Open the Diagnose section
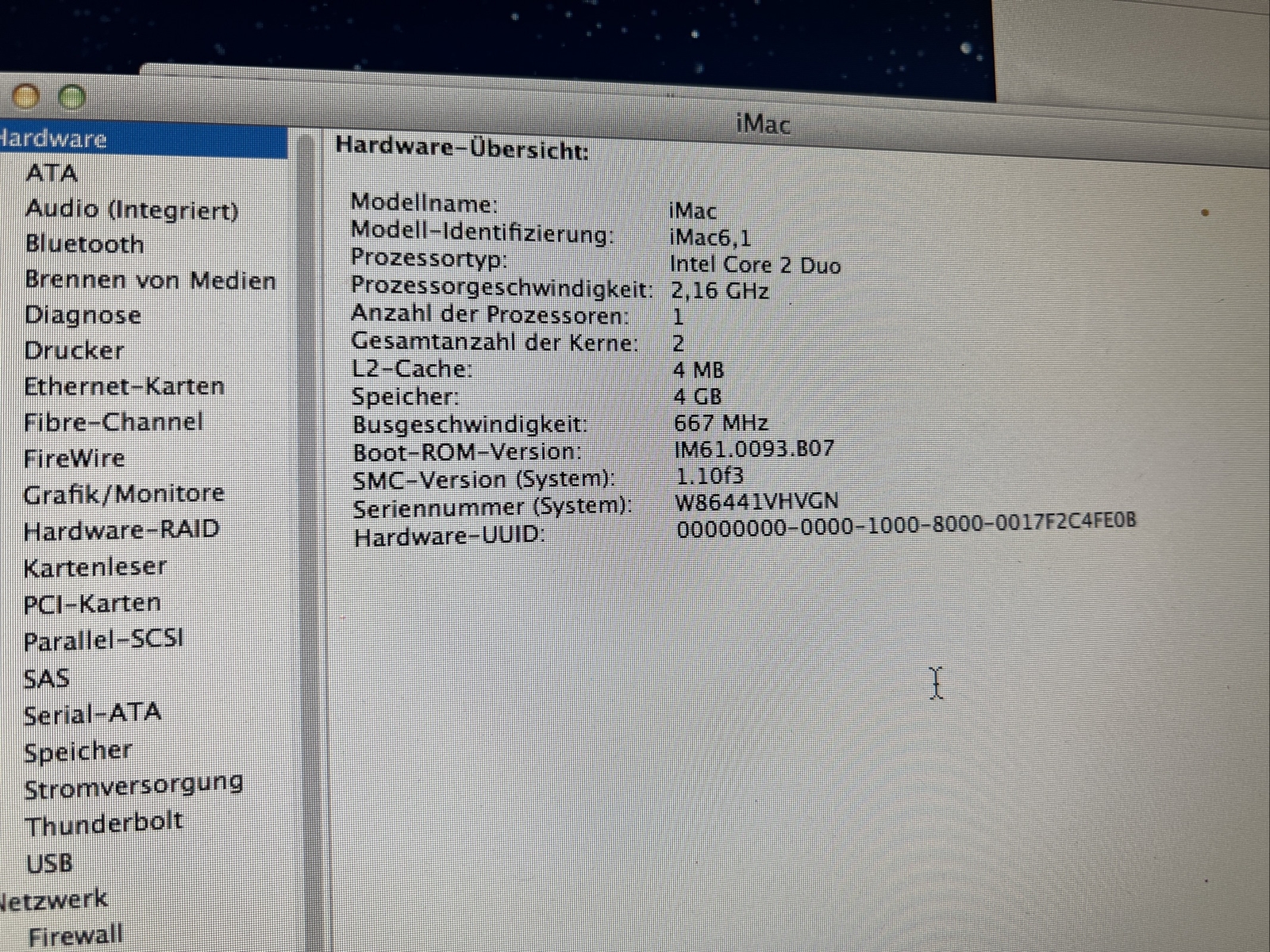 [83, 315]
